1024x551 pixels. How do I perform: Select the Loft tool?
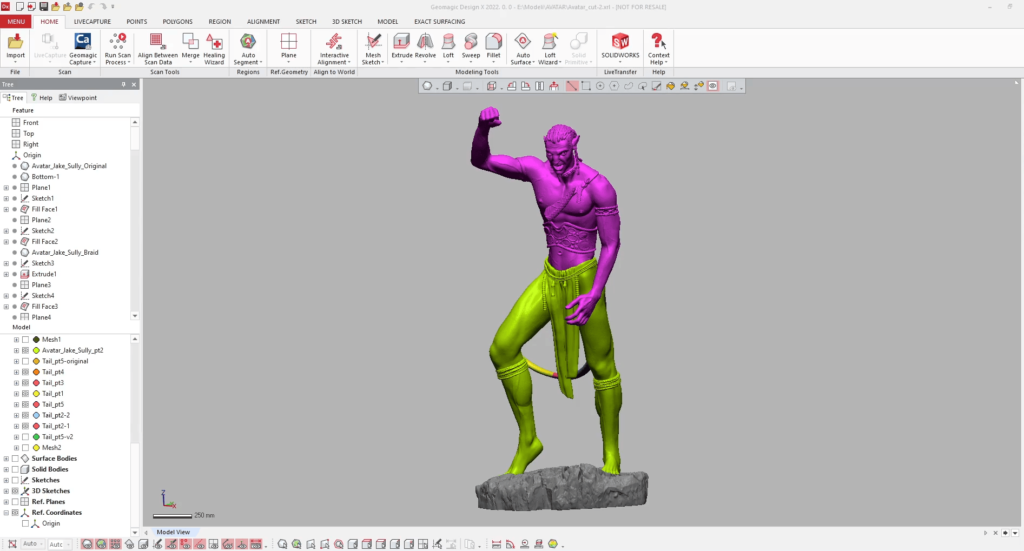point(448,46)
